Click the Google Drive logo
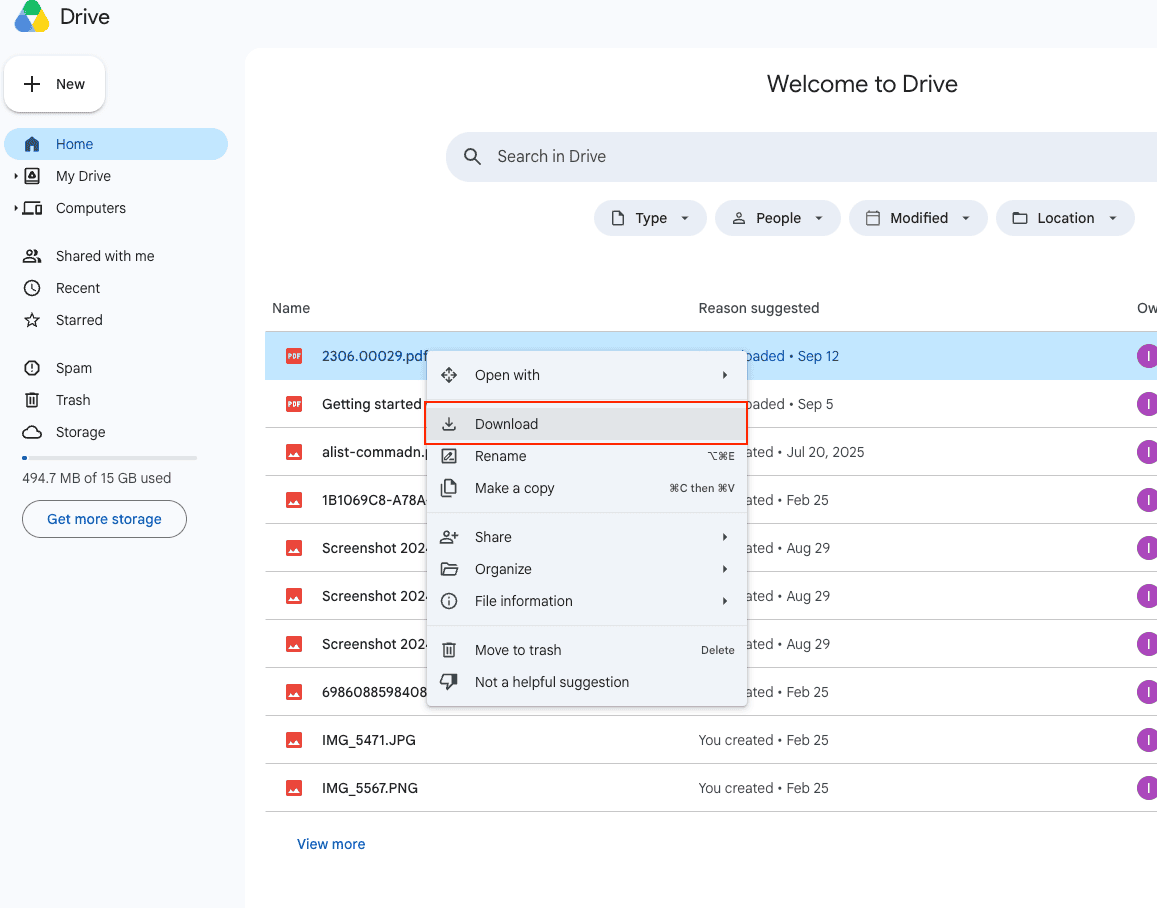 pyautogui.click(x=32, y=16)
